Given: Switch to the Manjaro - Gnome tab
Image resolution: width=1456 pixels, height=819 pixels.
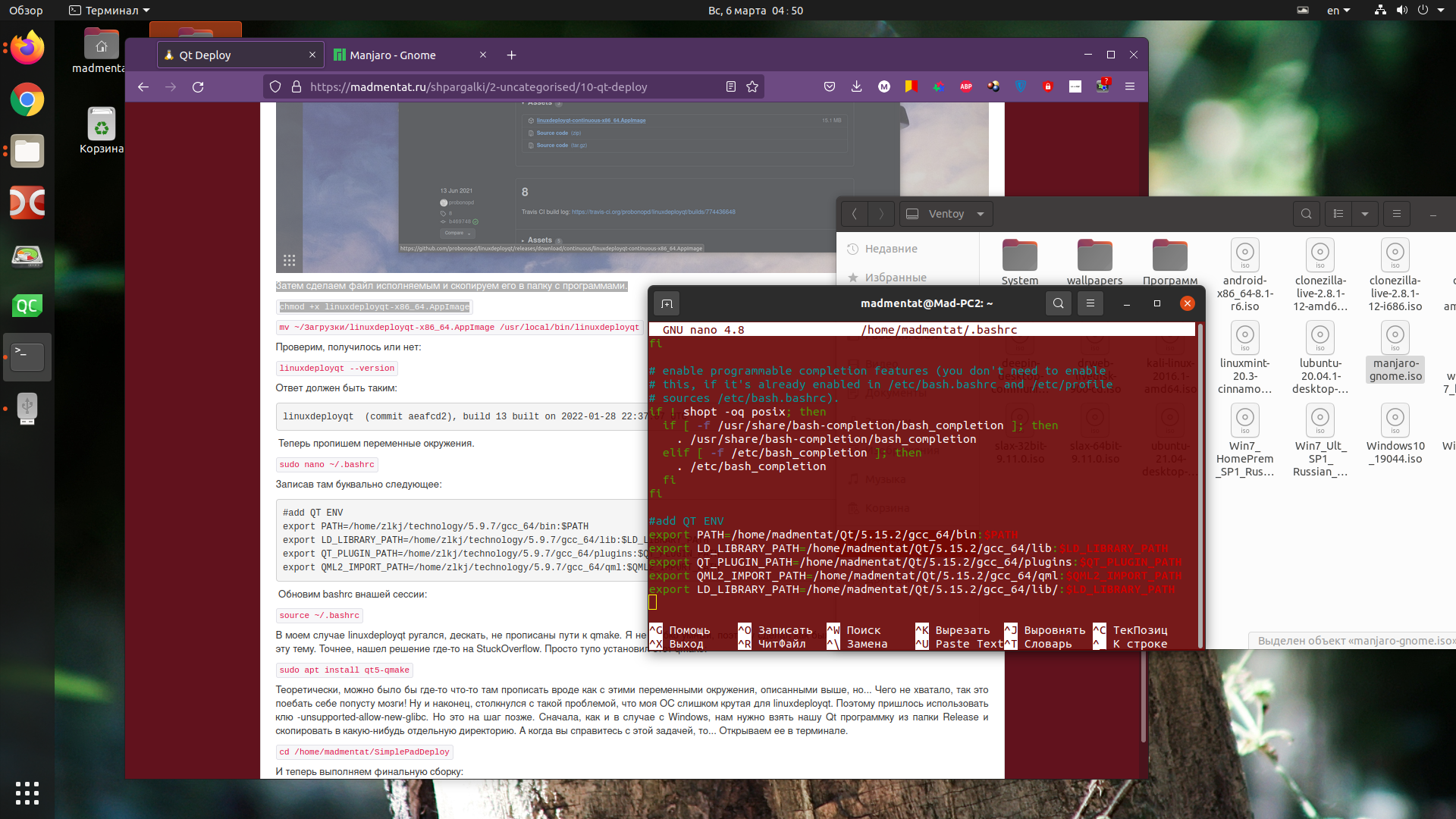Looking at the screenshot, I should pyautogui.click(x=409, y=55).
